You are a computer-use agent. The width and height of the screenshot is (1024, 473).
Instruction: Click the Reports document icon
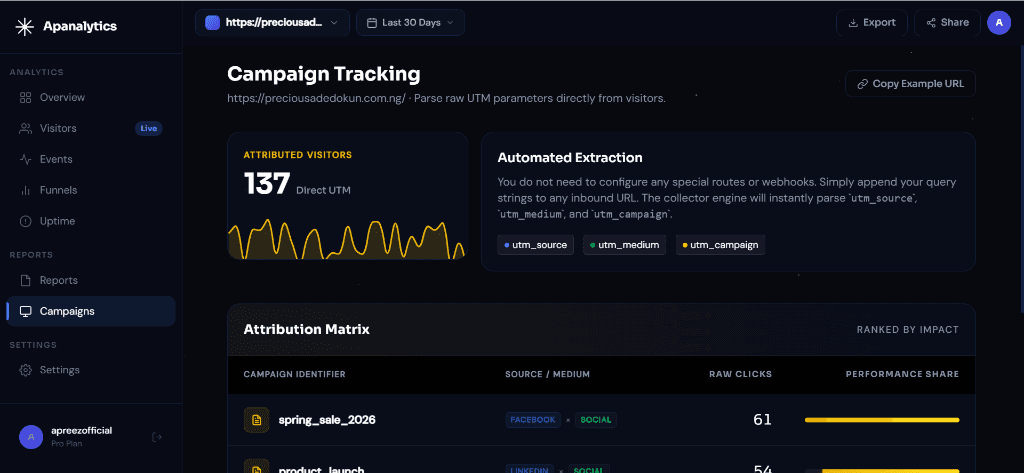pos(25,280)
